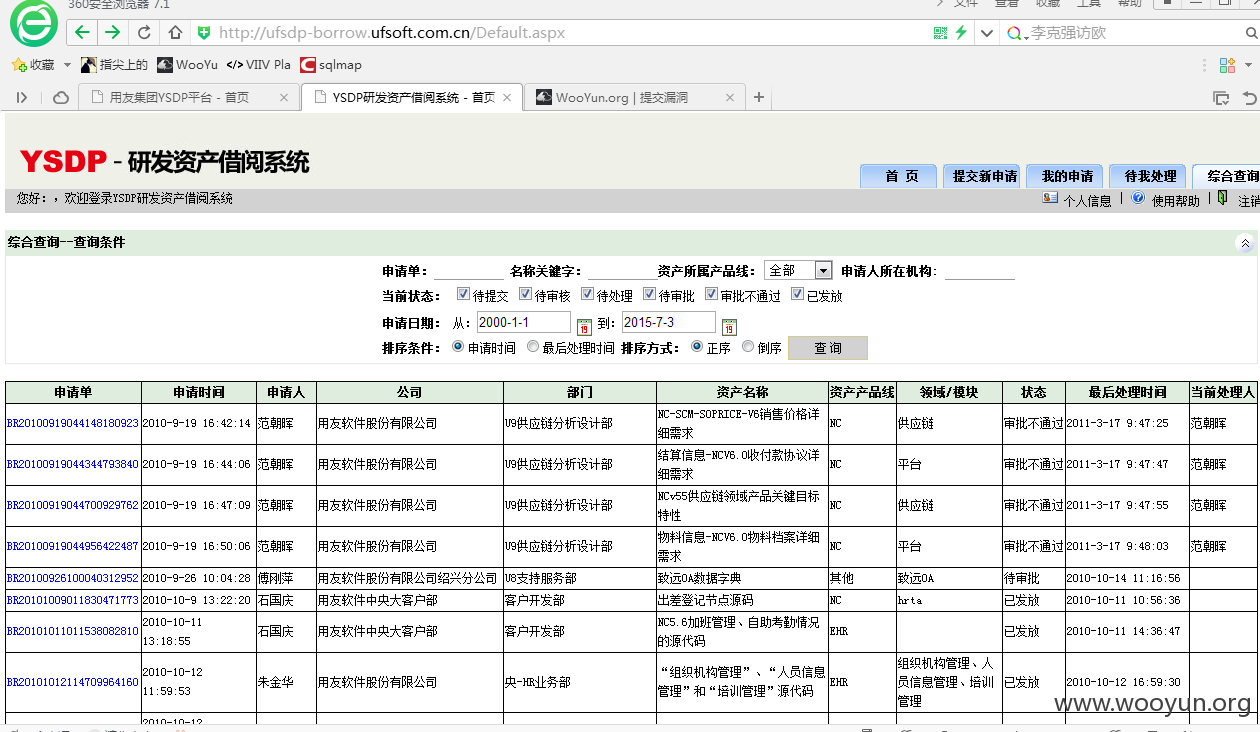Click the extensions grid icon on bookmarks bar

tap(1227, 65)
